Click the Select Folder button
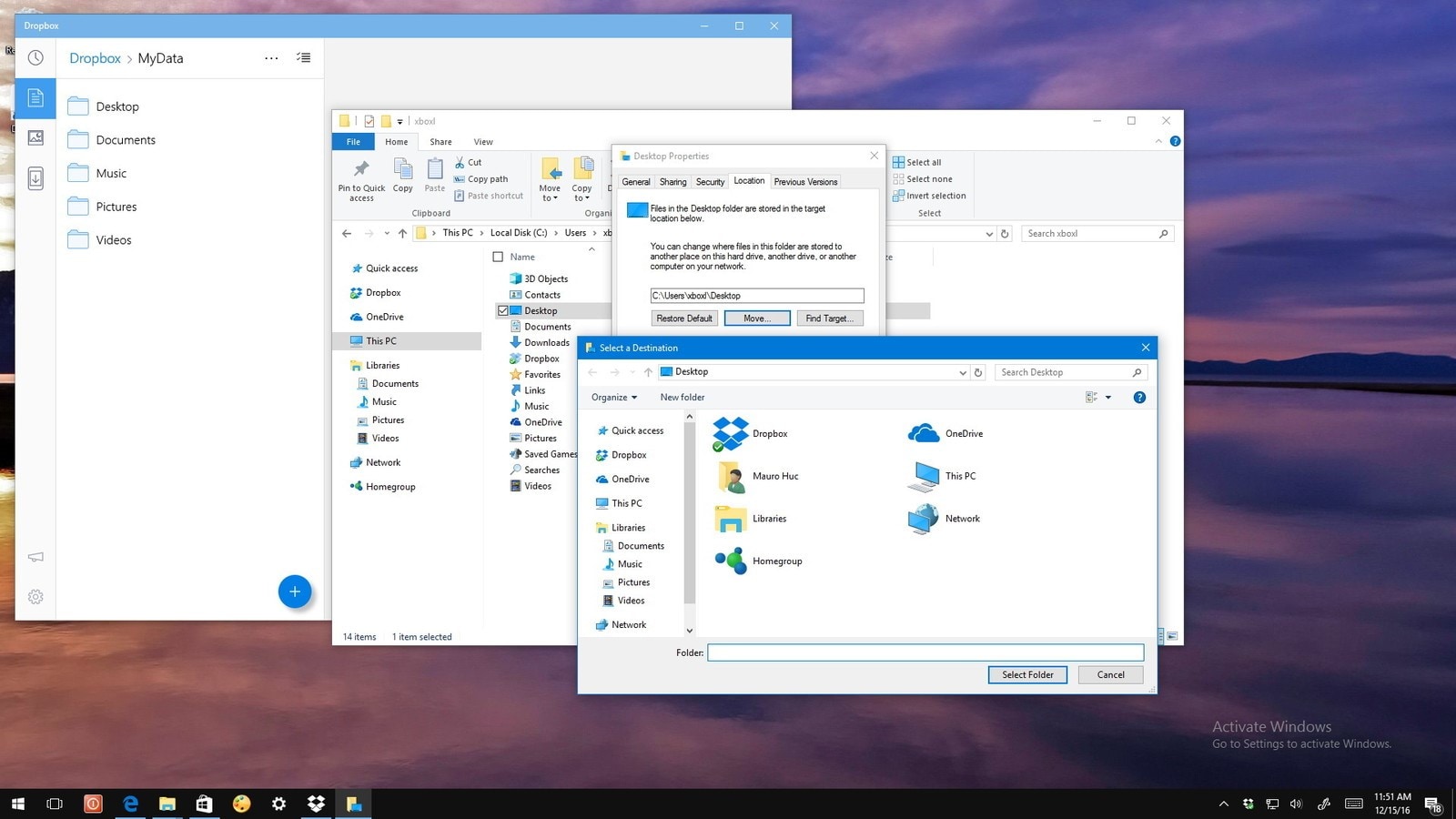 pos(1027,675)
